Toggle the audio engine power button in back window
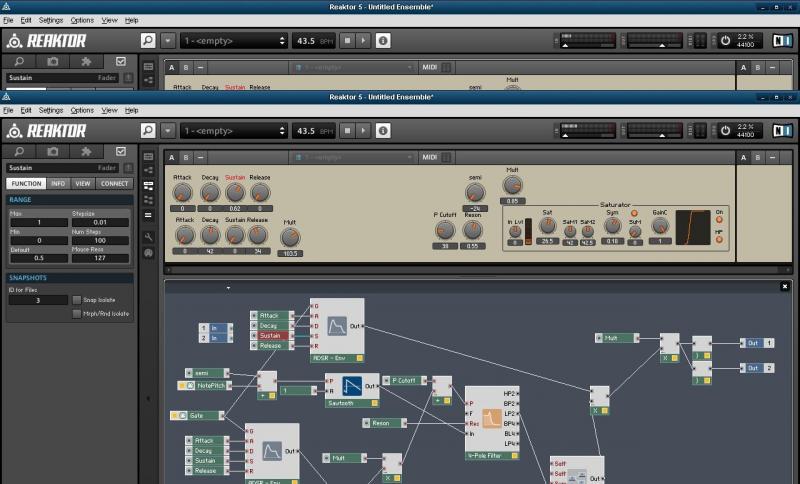The width and height of the screenshot is (800, 484). point(725,41)
